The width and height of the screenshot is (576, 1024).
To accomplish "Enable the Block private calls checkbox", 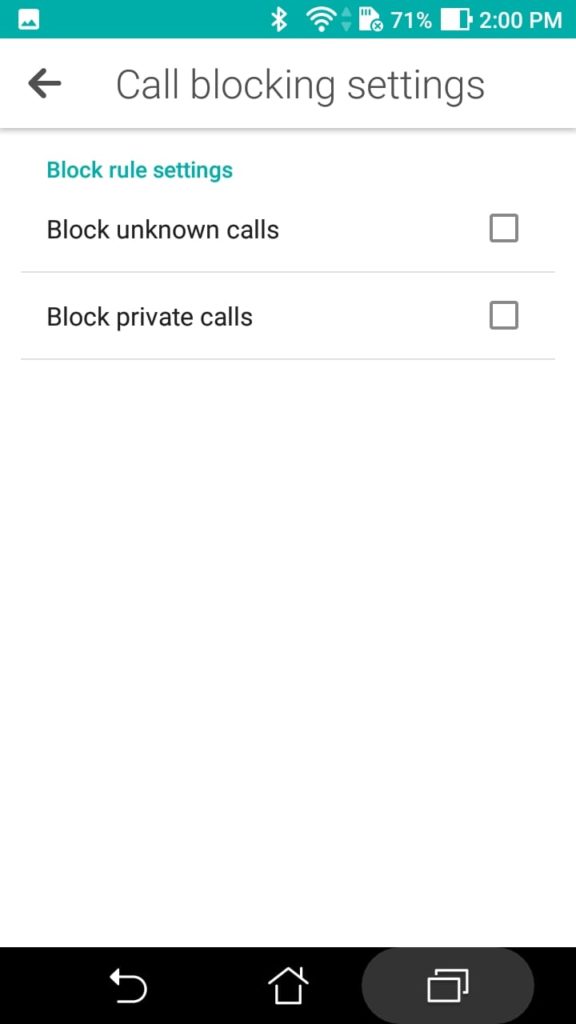I will click(x=504, y=315).
